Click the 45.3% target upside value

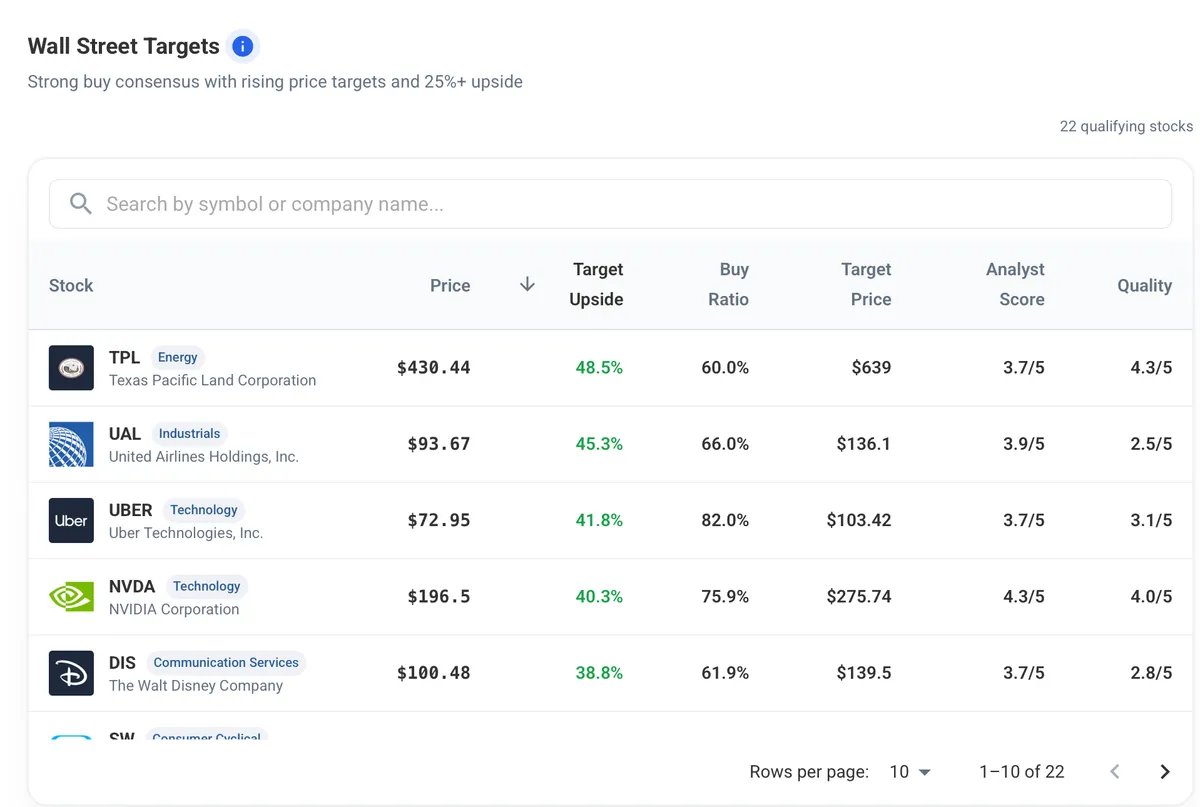click(599, 444)
